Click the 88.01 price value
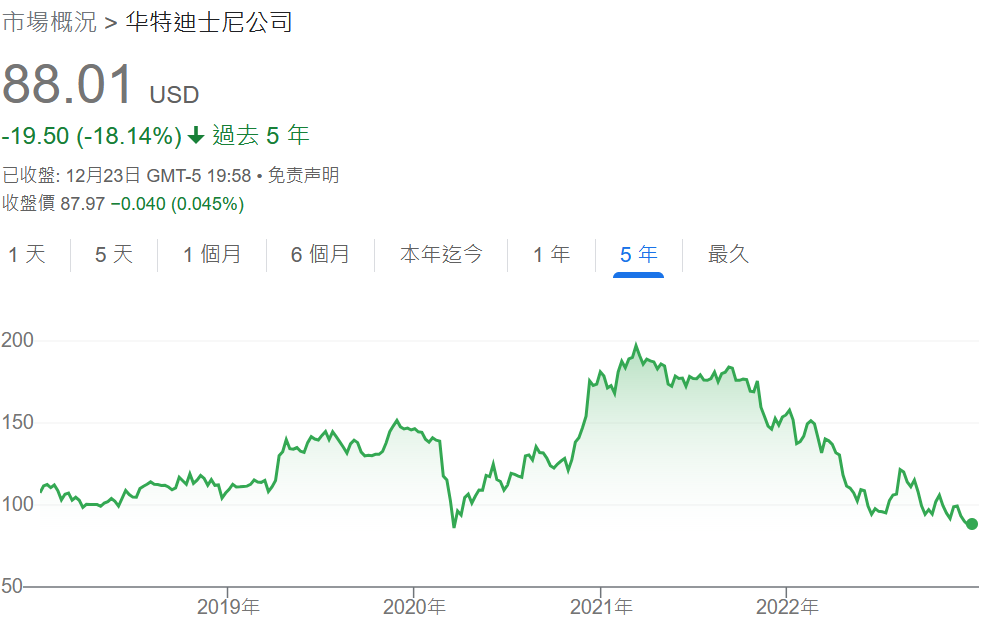 coord(68,85)
